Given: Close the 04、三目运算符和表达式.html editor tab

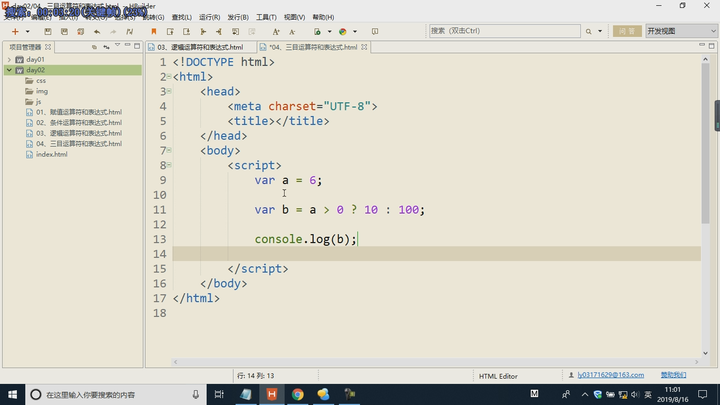Looking at the screenshot, I should tap(364, 47).
